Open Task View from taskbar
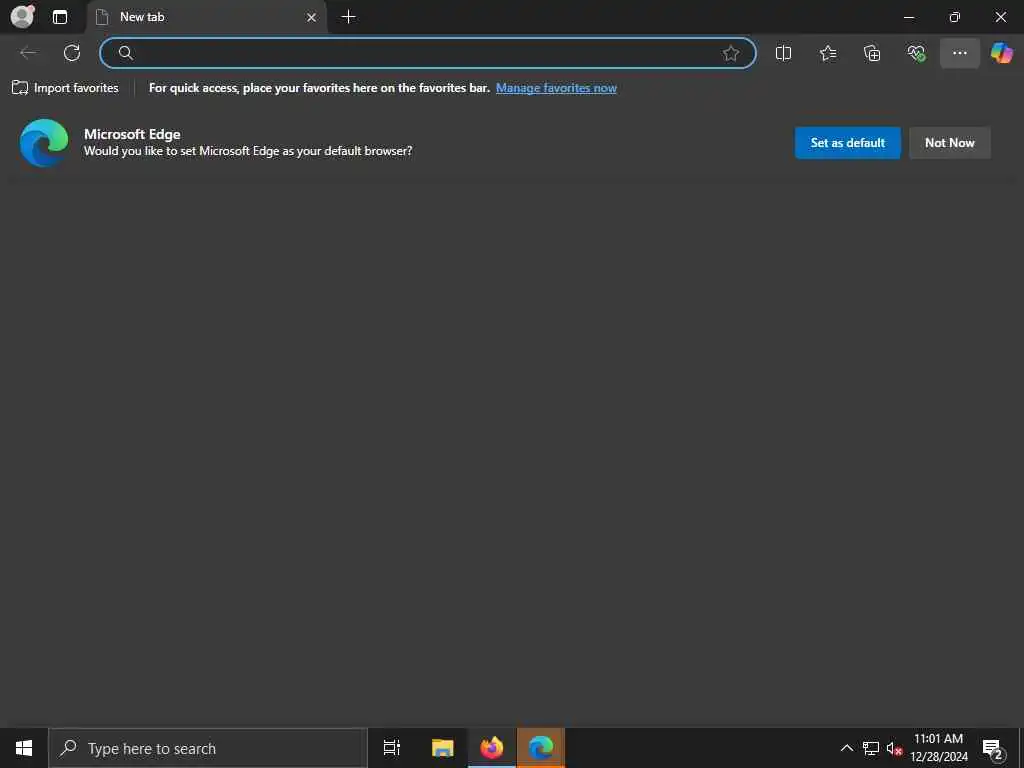Image resolution: width=1024 pixels, height=768 pixels. pyautogui.click(x=392, y=748)
